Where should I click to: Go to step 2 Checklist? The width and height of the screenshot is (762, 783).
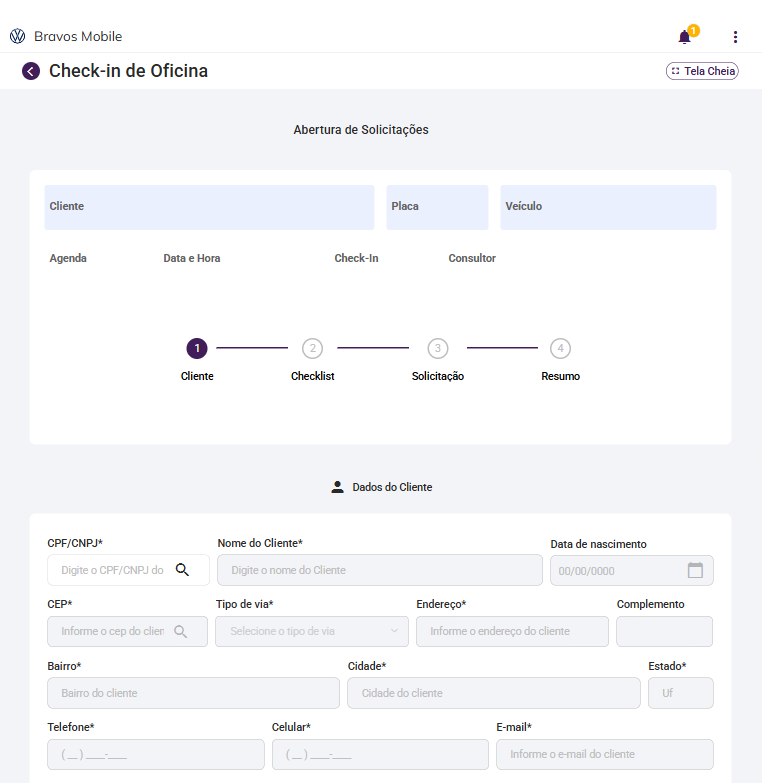click(313, 348)
